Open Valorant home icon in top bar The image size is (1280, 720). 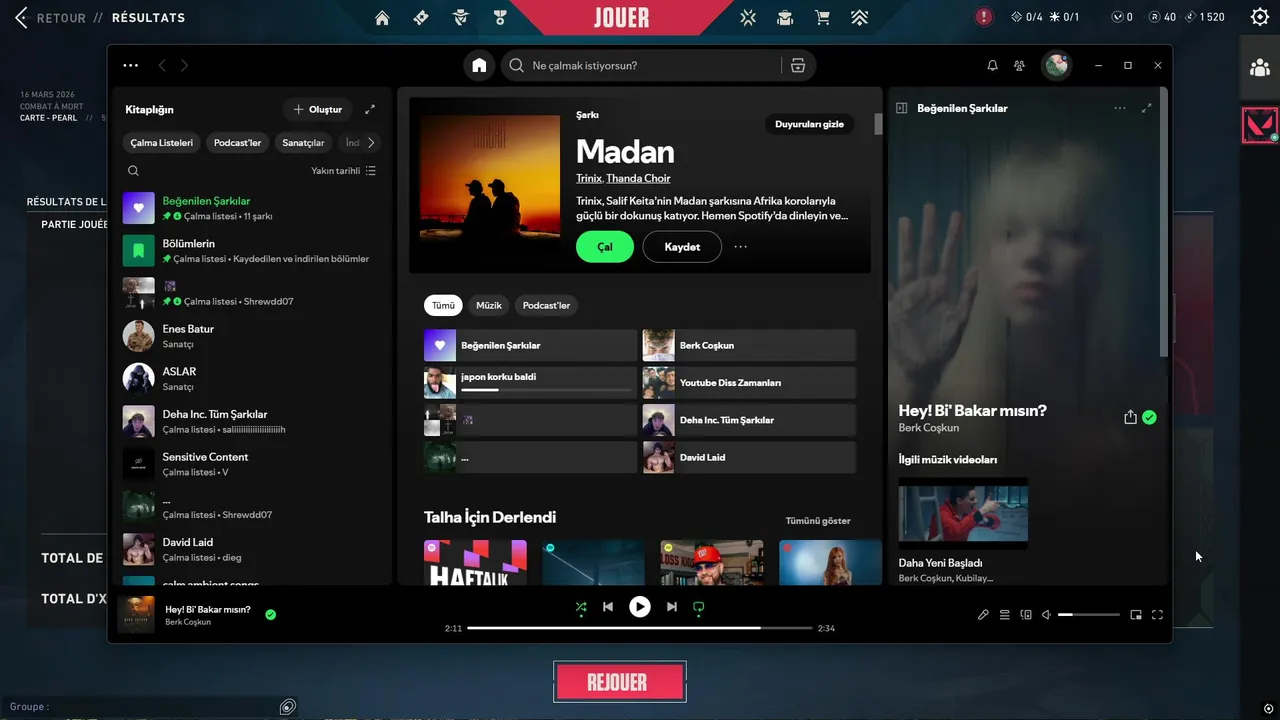tap(382, 17)
